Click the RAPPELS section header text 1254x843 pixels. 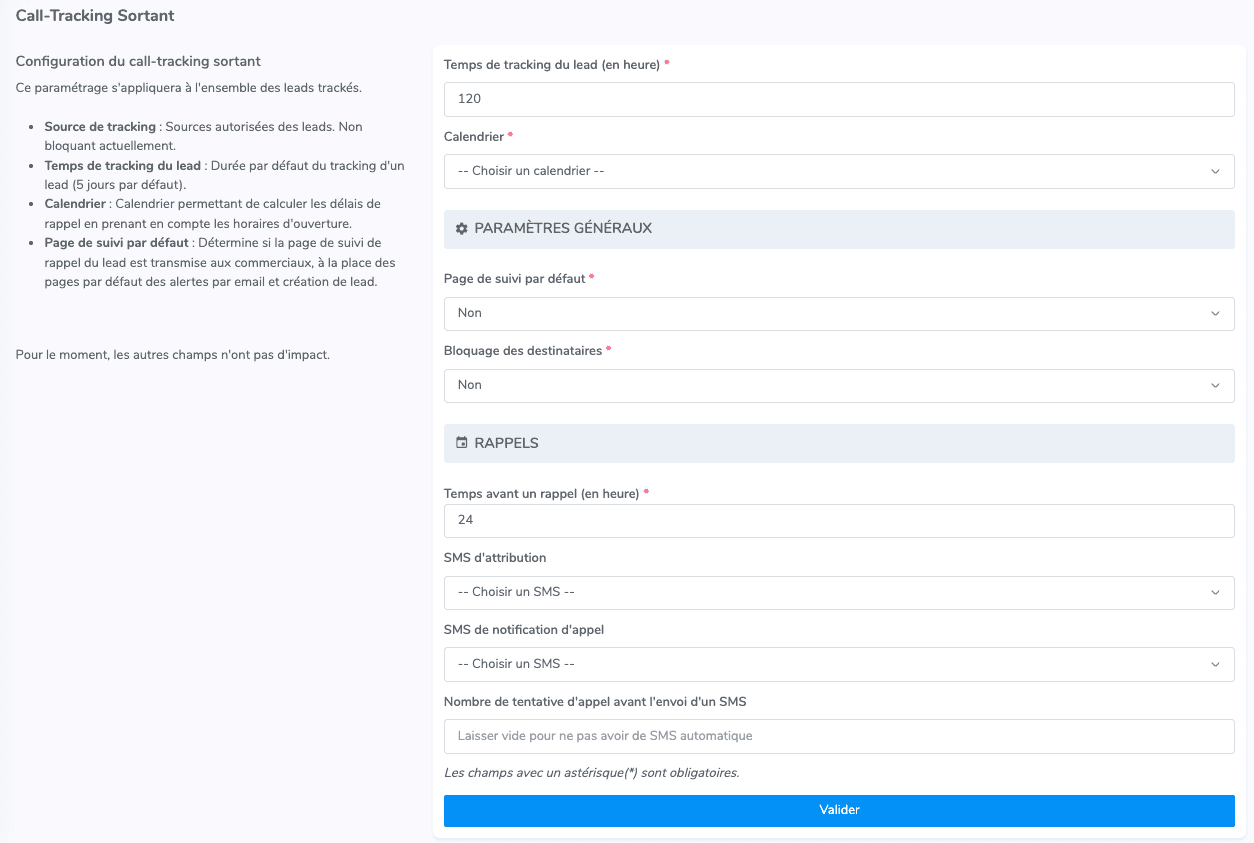click(x=507, y=443)
